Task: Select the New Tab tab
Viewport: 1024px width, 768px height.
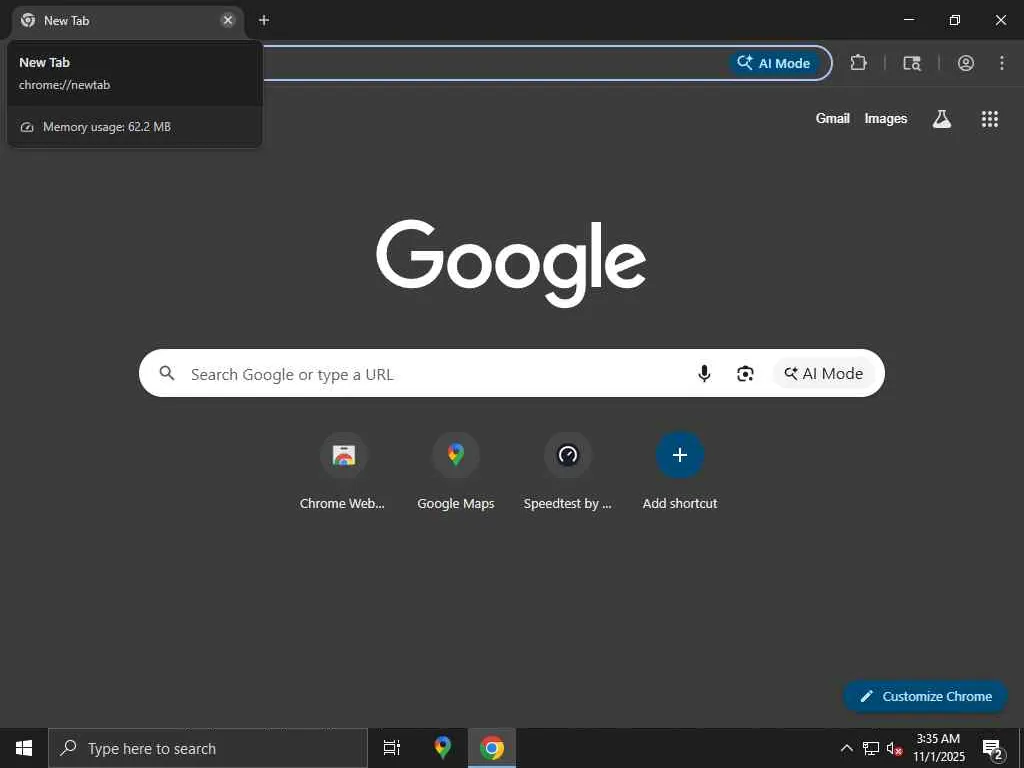Action: 127,21
